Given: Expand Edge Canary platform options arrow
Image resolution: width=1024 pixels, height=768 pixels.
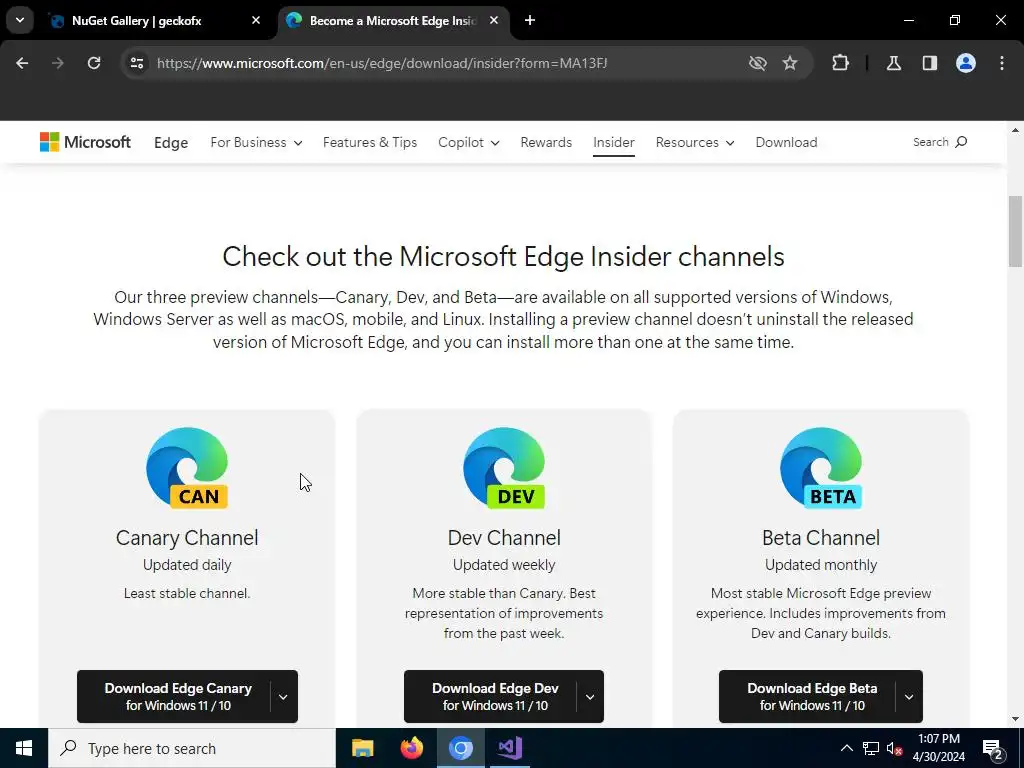Looking at the screenshot, I should pos(283,697).
